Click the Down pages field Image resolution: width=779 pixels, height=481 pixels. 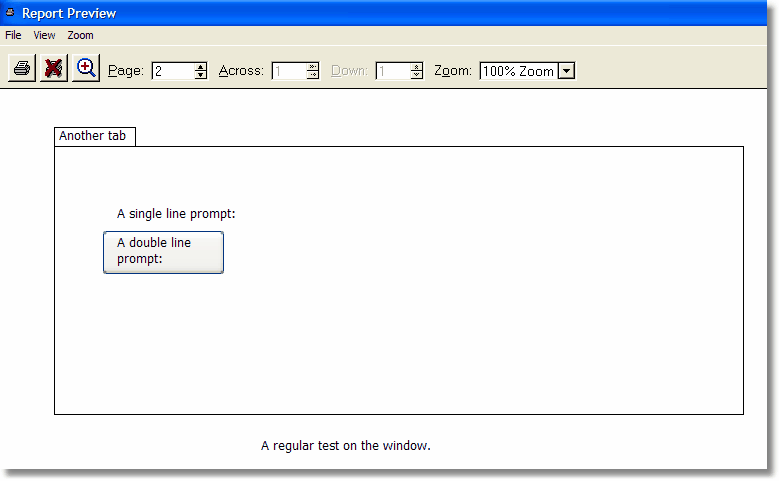(393, 71)
